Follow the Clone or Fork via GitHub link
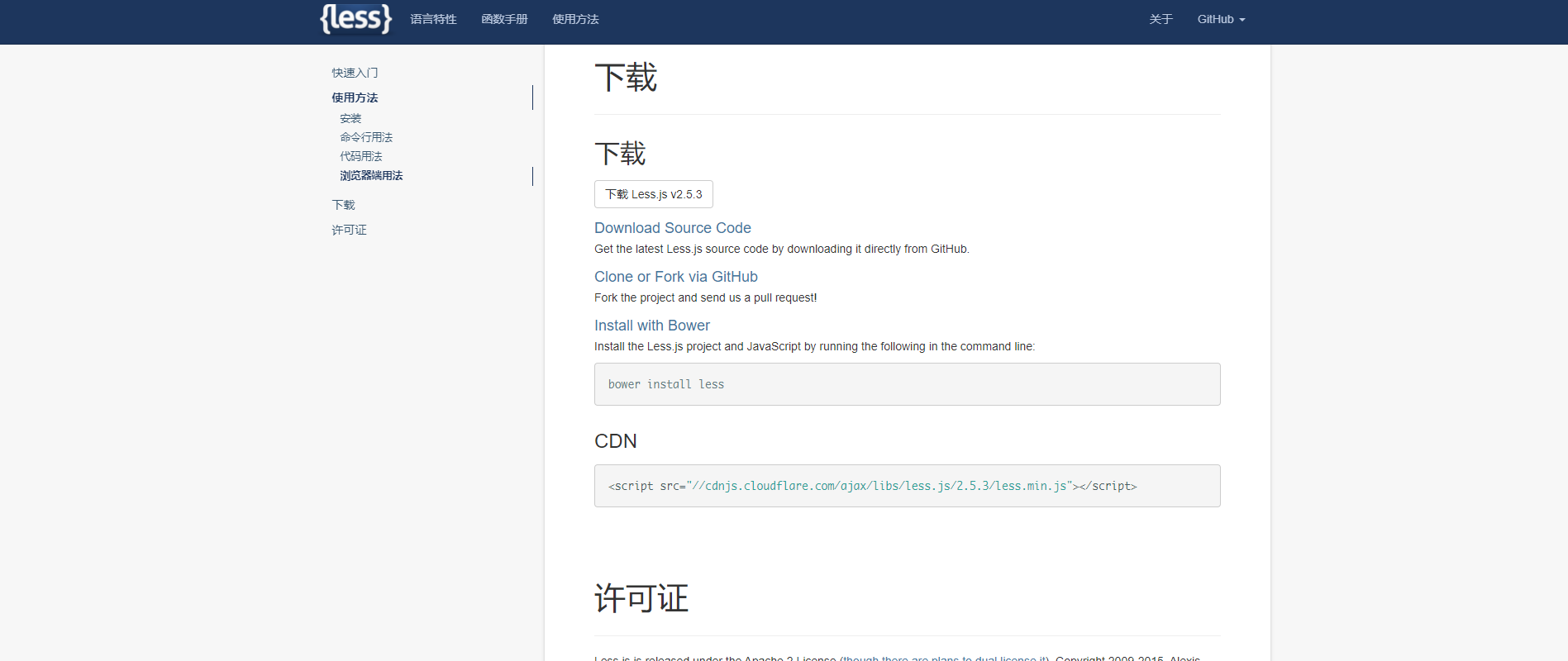This screenshot has width=1568, height=661. point(676,277)
